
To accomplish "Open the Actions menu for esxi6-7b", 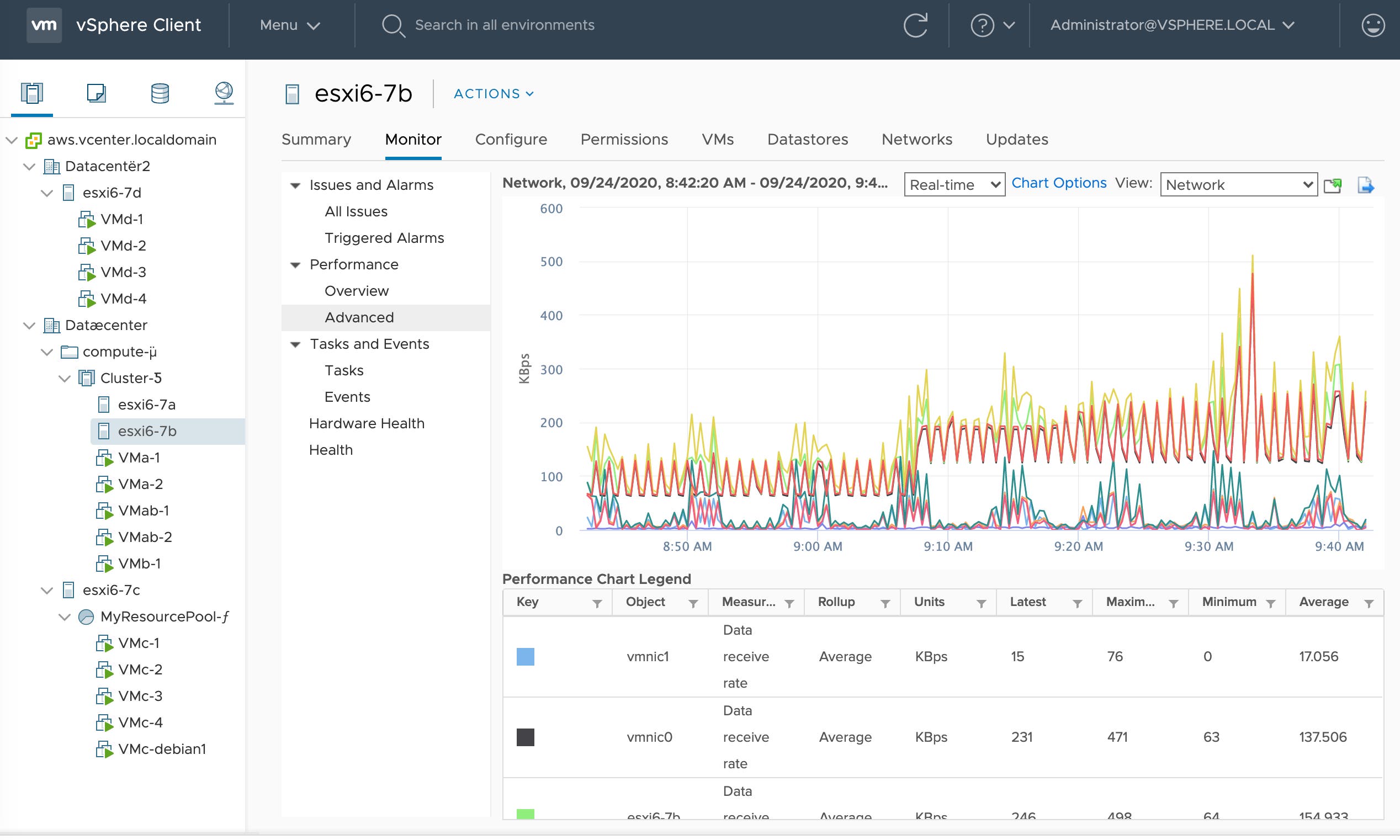I will (x=493, y=93).
